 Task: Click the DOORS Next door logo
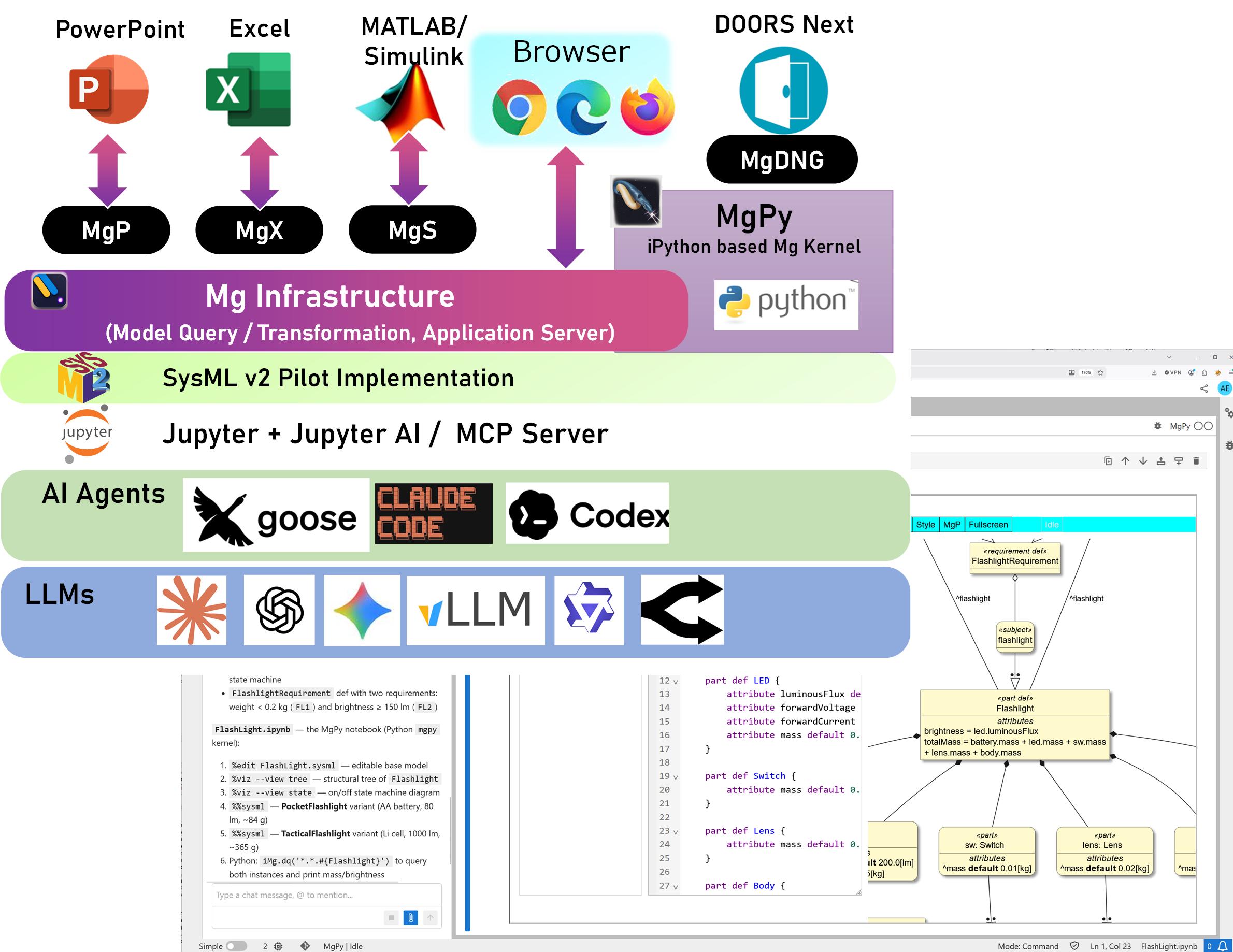784,90
